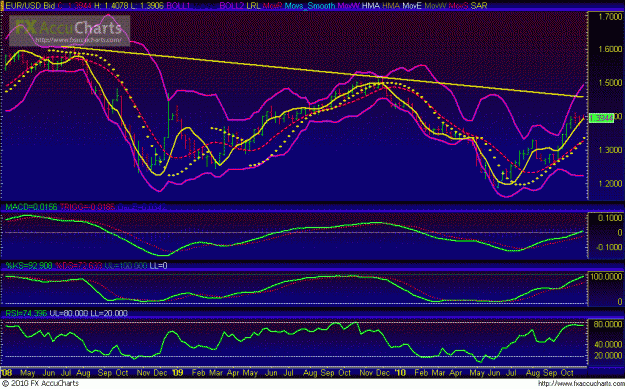Click the '09 year marker on time axis
The width and height of the screenshot is (625, 389).
coord(177,373)
